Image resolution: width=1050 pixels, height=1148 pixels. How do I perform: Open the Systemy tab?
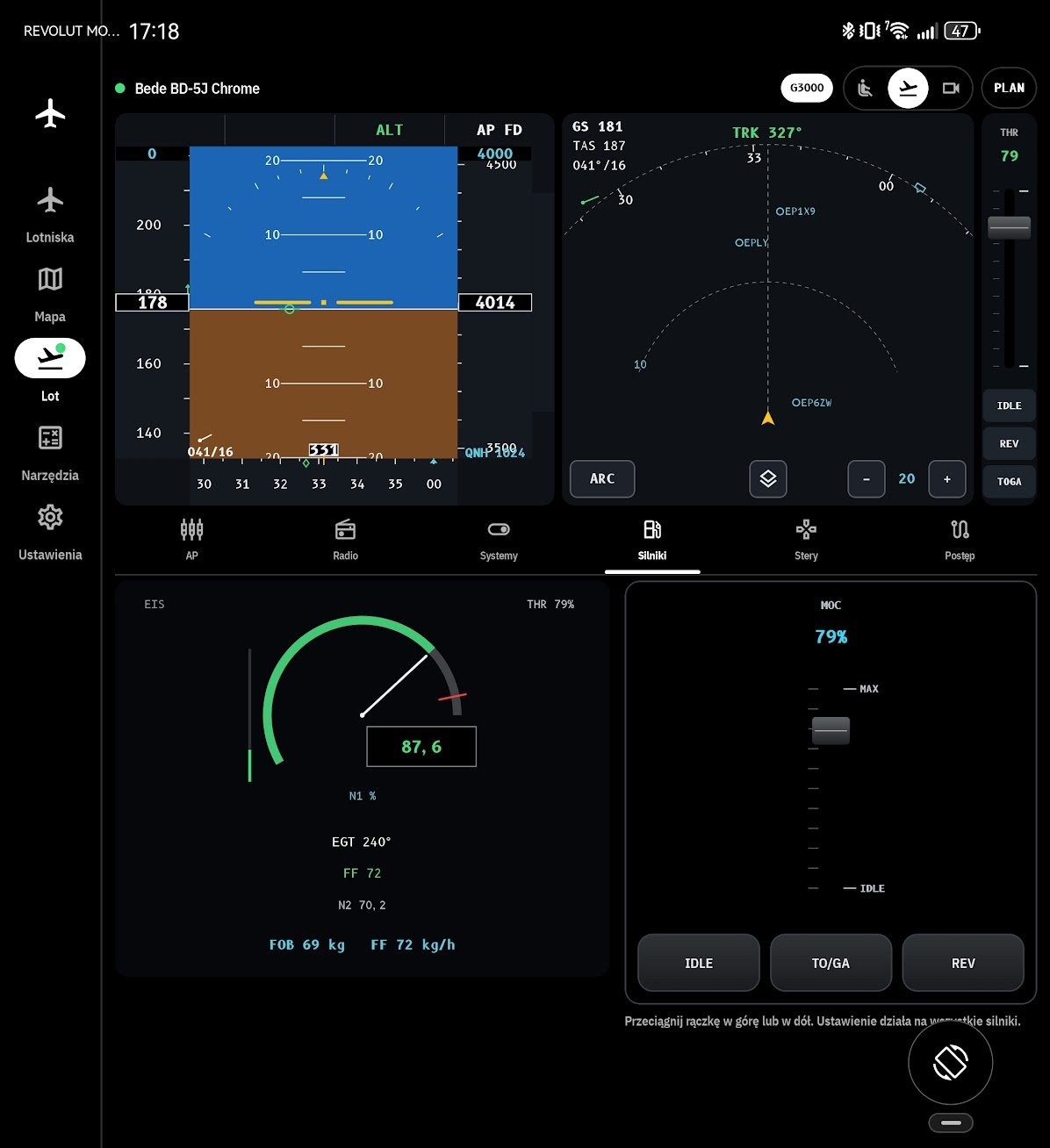pyautogui.click(x=499, y=540)
